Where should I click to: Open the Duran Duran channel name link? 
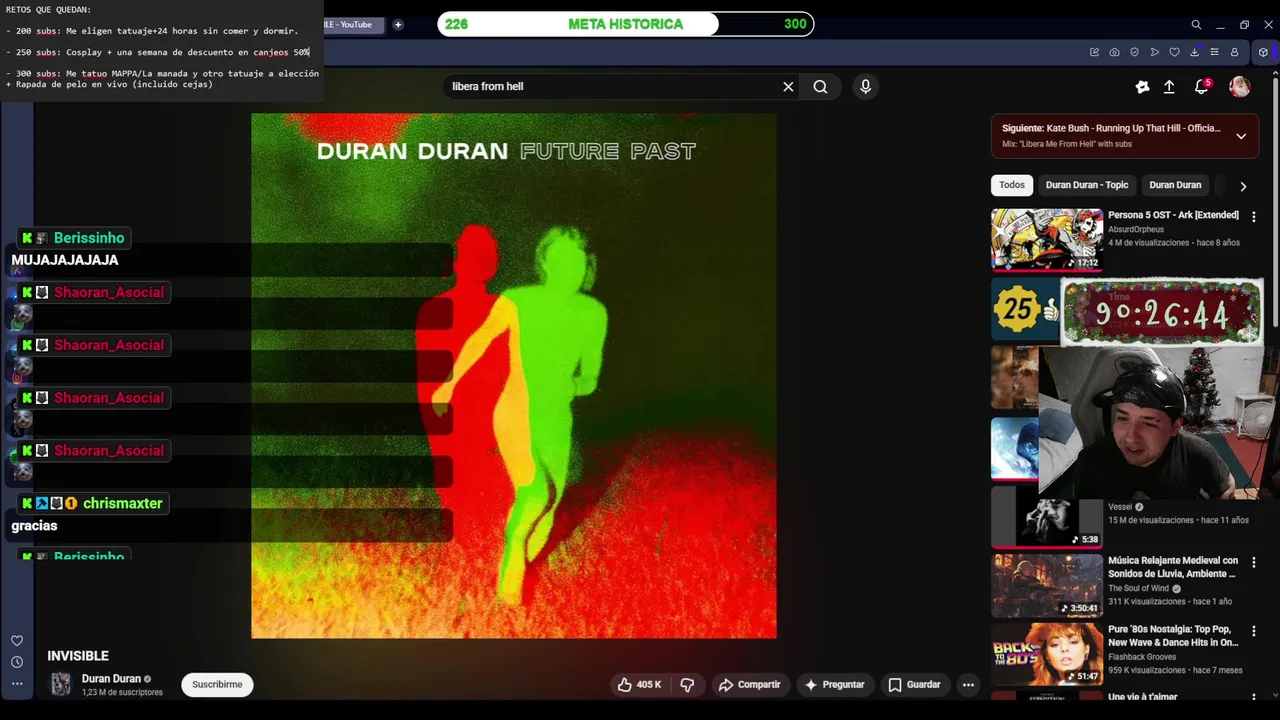pyautogui.click(x=111, y=679)
